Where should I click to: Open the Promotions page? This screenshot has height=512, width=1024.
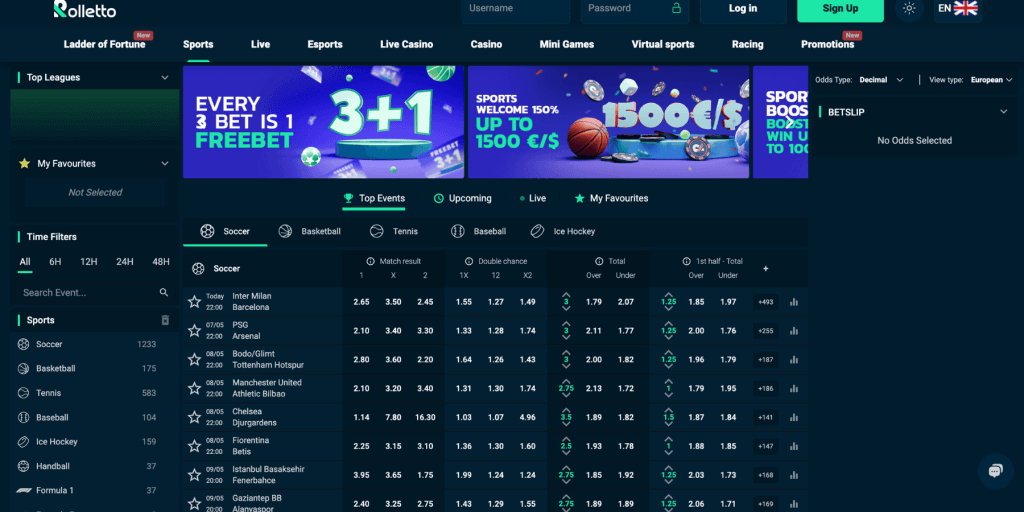[827, 44]
